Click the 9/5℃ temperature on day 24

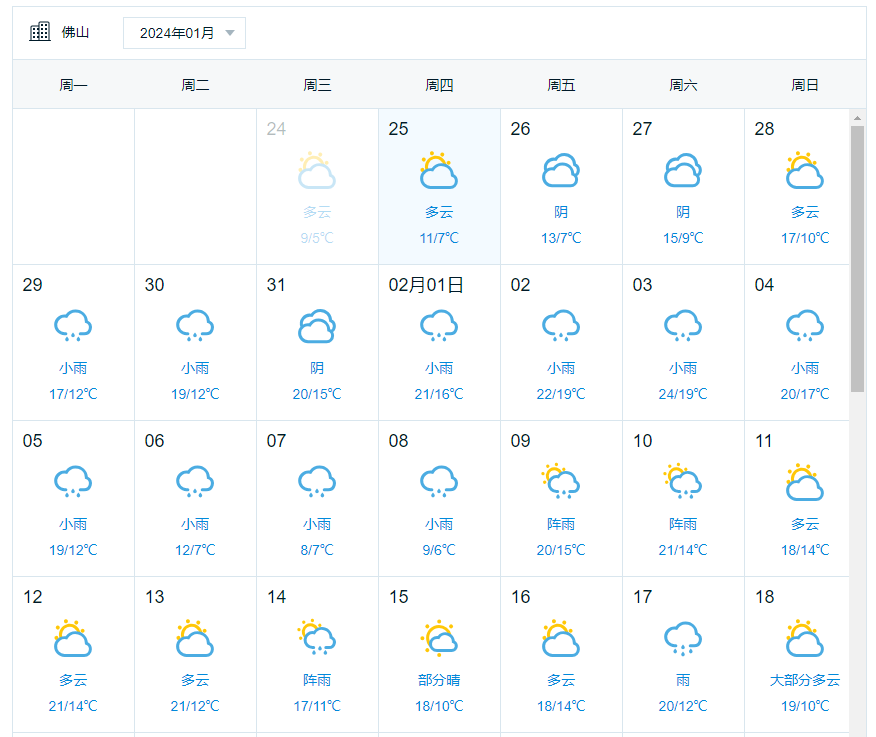coord(317,238)
